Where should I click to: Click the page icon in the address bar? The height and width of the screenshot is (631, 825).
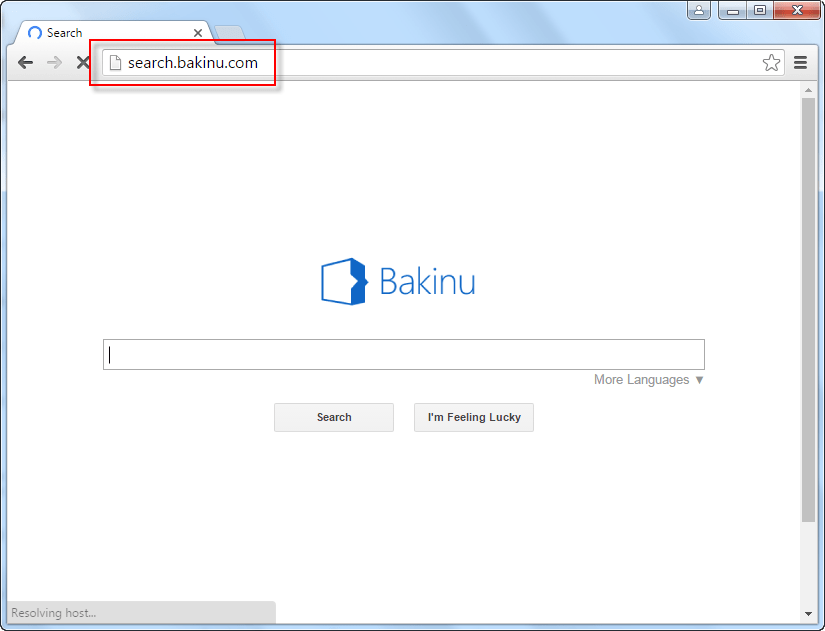click(115, 63)
